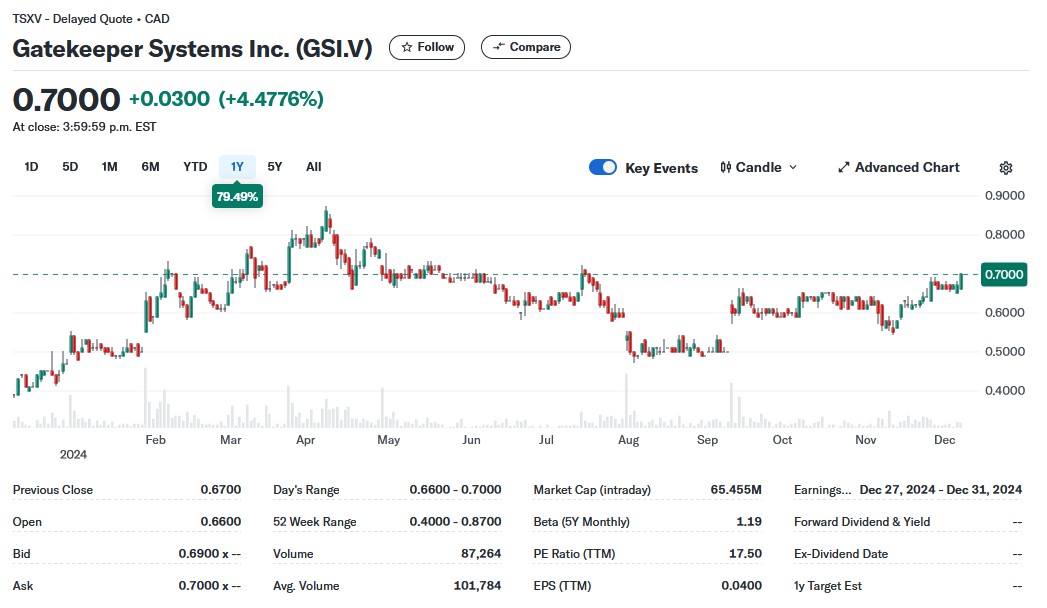Viewport: 1047px width, 608px height.
Task: Click the TSXV - Delayed Quote text
Action: [72, 19]
